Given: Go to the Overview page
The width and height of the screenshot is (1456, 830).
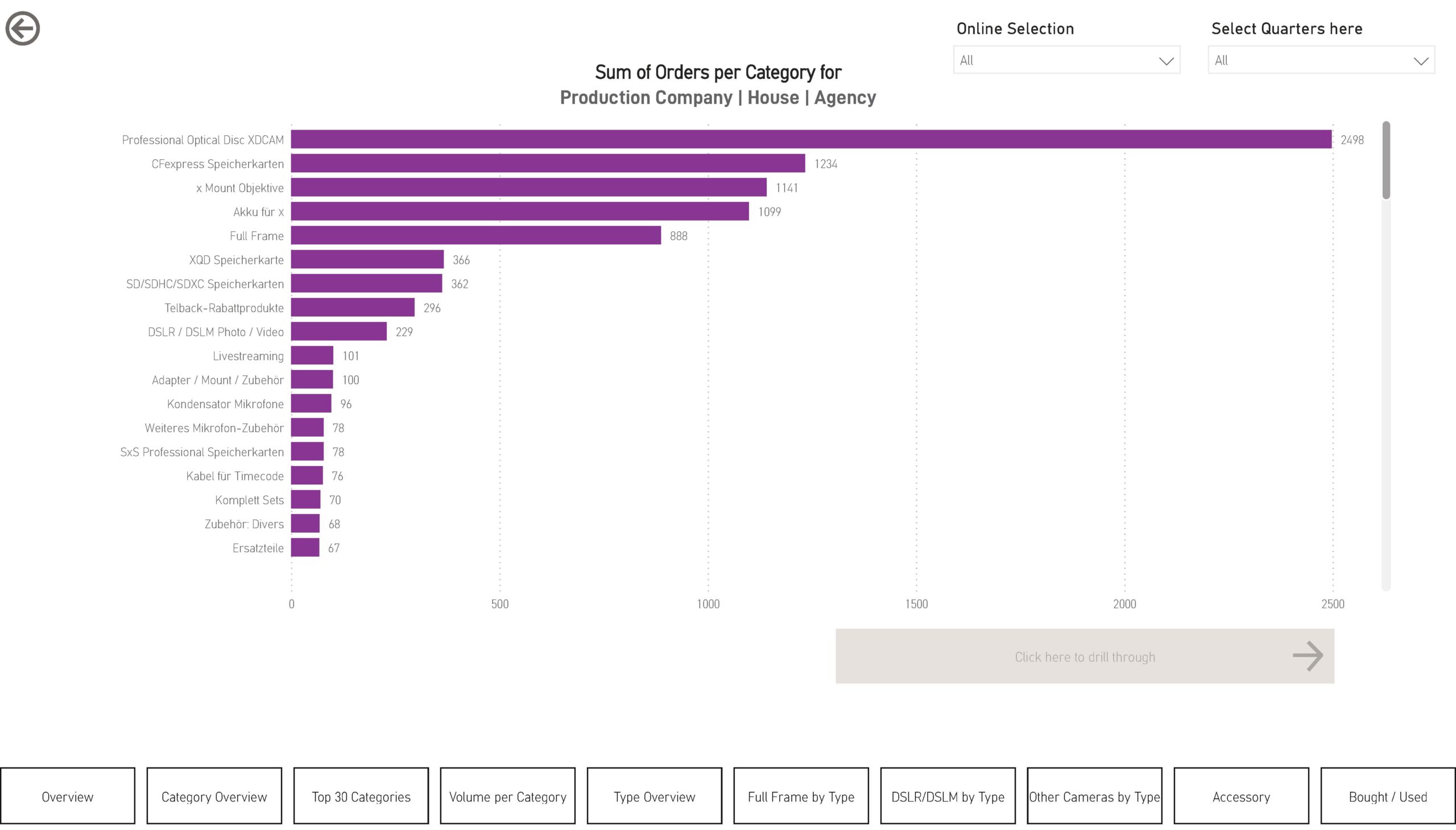Looking at the screenshot, I should 67,796.
